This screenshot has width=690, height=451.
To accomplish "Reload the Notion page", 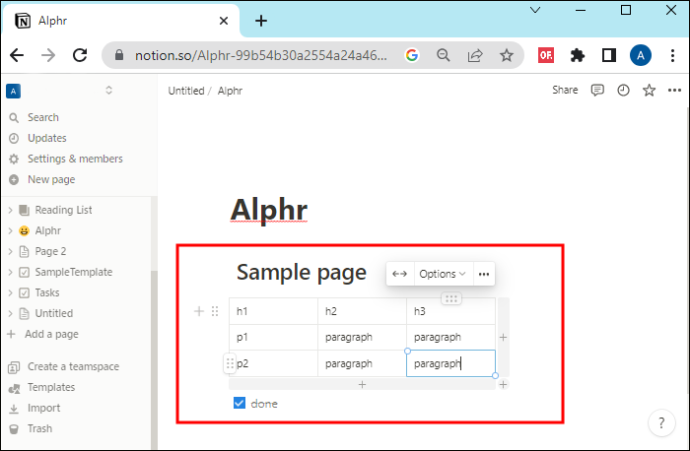I will 80,55.
